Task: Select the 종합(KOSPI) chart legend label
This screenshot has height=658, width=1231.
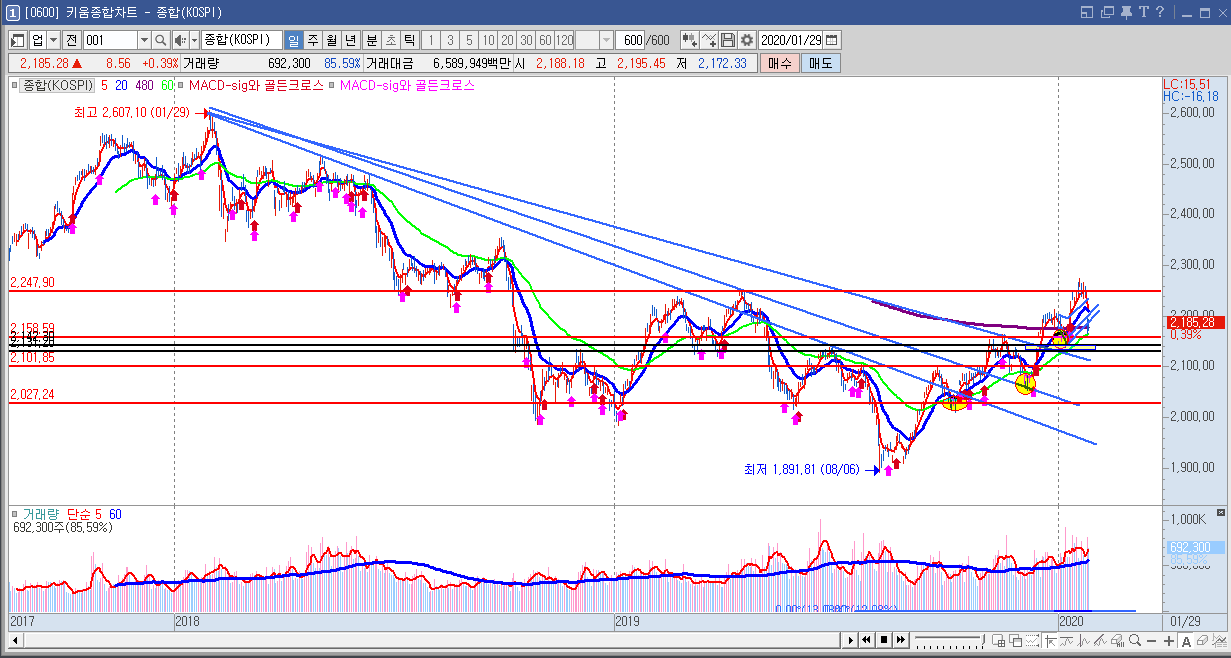Action: 58,86
